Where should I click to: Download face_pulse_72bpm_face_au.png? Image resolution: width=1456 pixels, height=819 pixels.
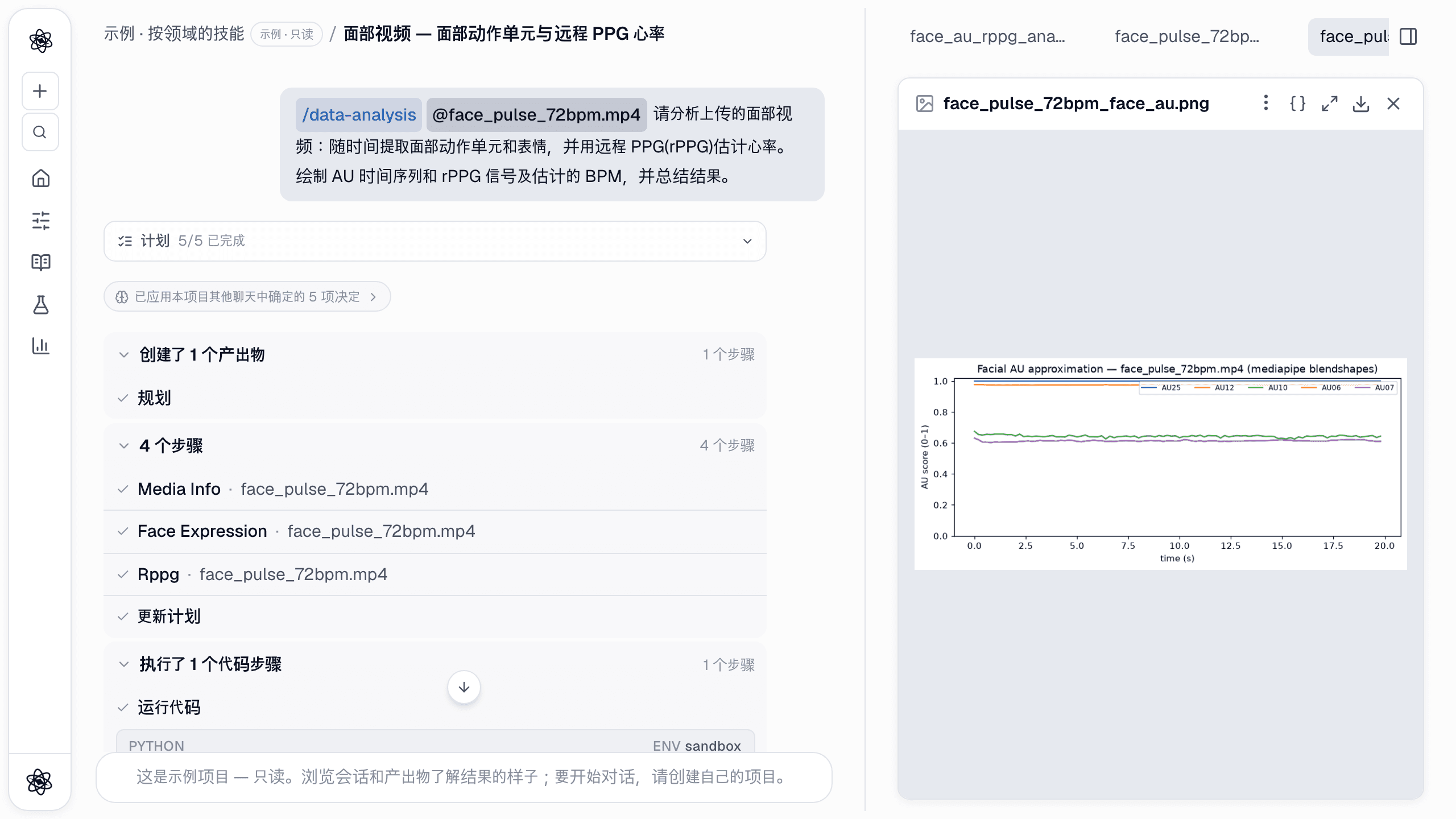point(1361,104)
